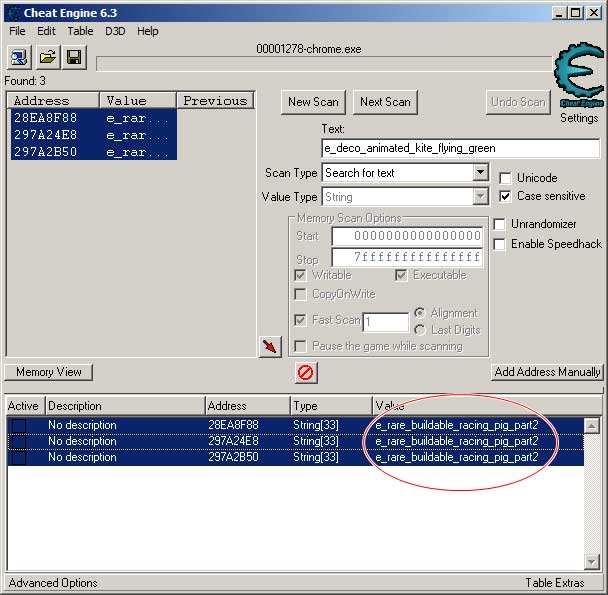Click the Text search input field
This screenshot has height=595, width=608.
tap(461, 148)
